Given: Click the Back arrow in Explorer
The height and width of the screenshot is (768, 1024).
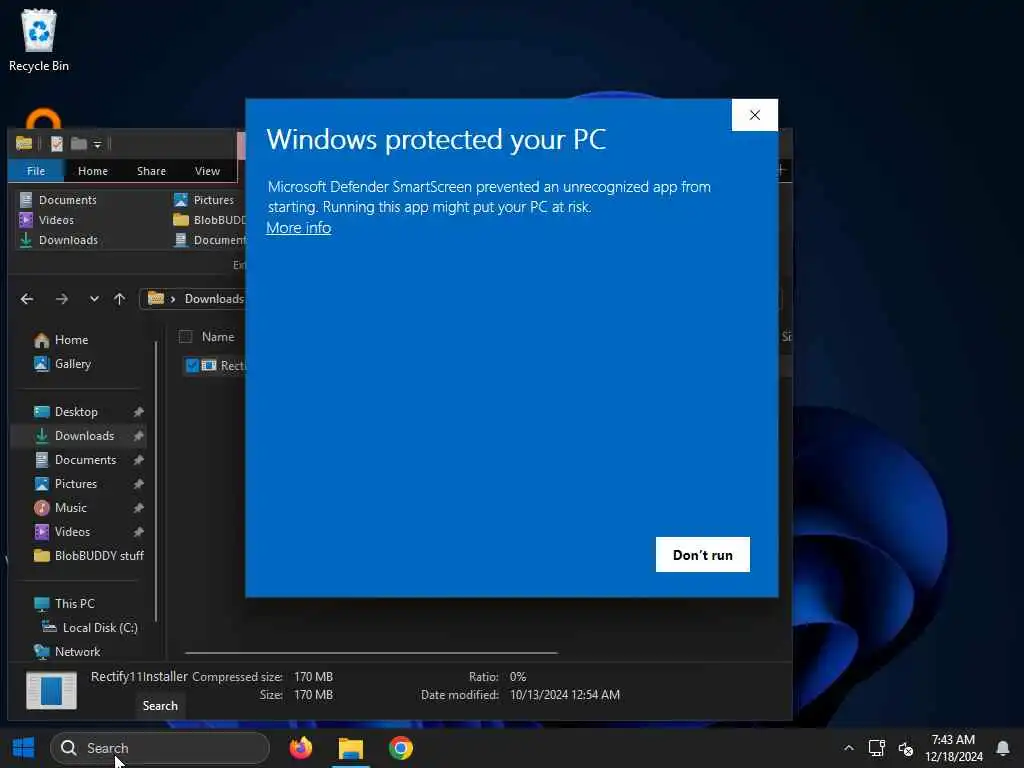Looking at the screenshot, I should coord(27,299).
